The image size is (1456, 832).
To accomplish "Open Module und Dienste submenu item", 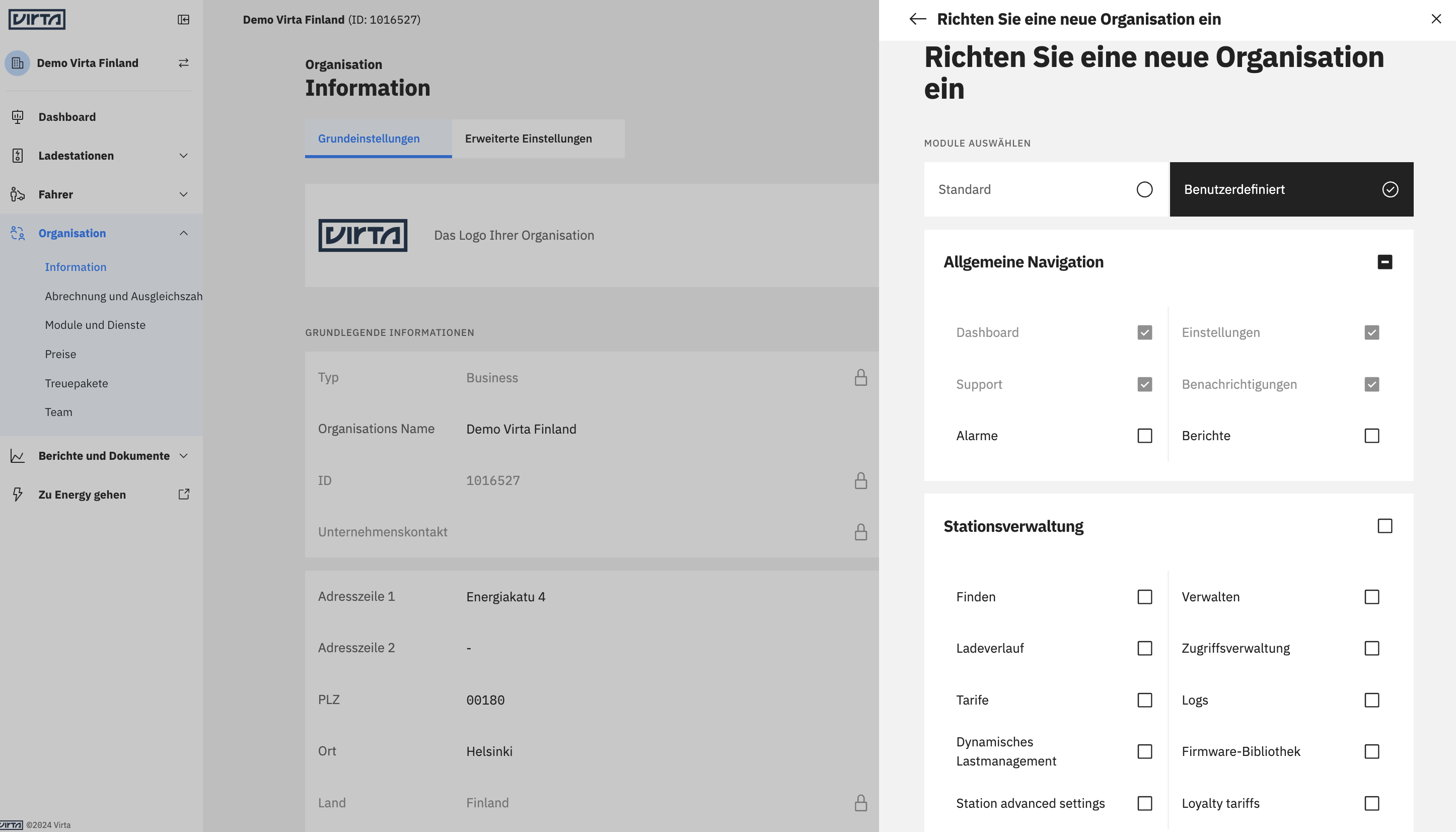I will 95,325.
